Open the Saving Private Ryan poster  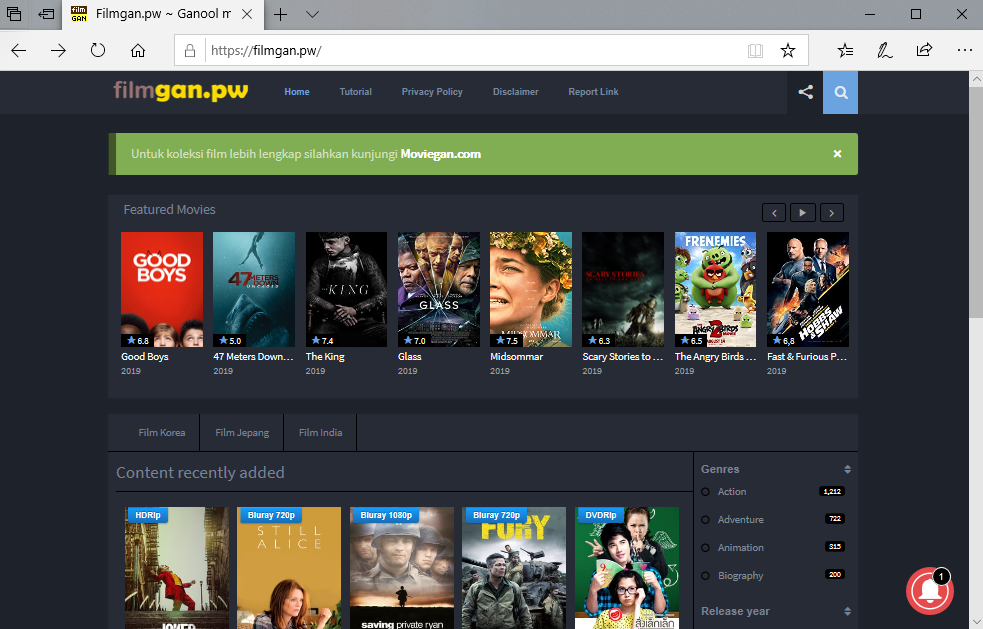coord(402,568)
